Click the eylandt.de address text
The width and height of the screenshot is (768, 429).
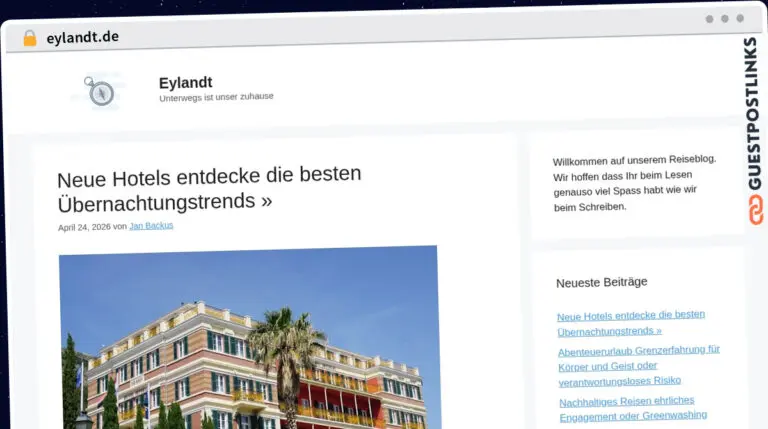[82, 37]
